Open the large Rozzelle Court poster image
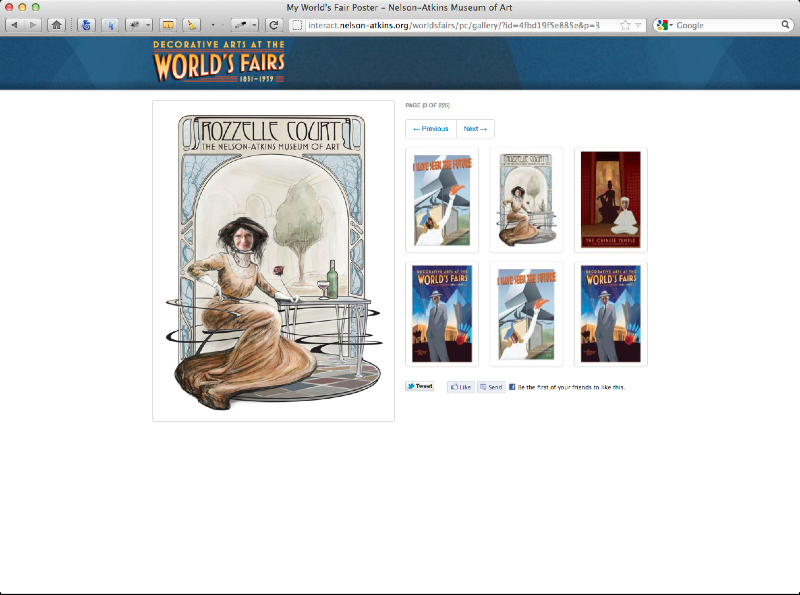 click(273, 261)
